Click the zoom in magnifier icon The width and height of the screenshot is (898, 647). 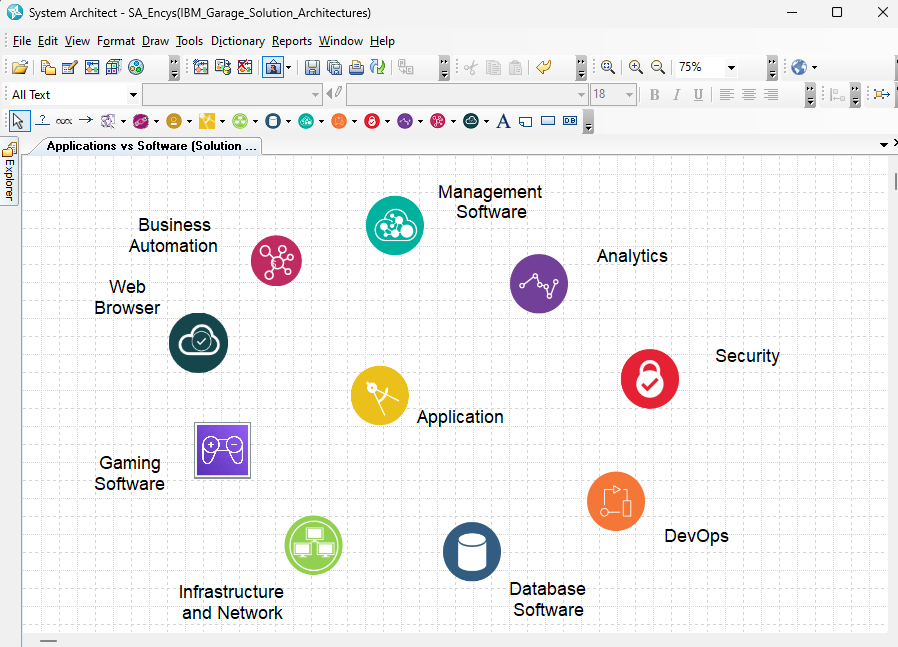635,68
